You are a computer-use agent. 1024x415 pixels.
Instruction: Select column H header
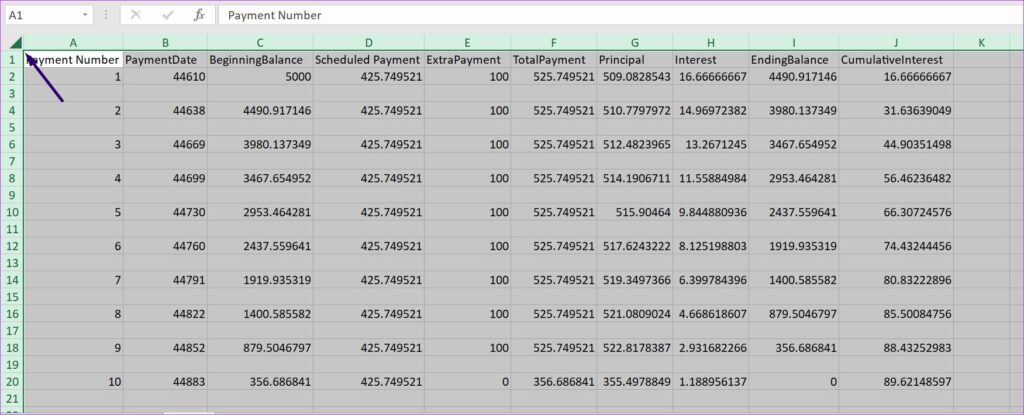coord(711,43)
